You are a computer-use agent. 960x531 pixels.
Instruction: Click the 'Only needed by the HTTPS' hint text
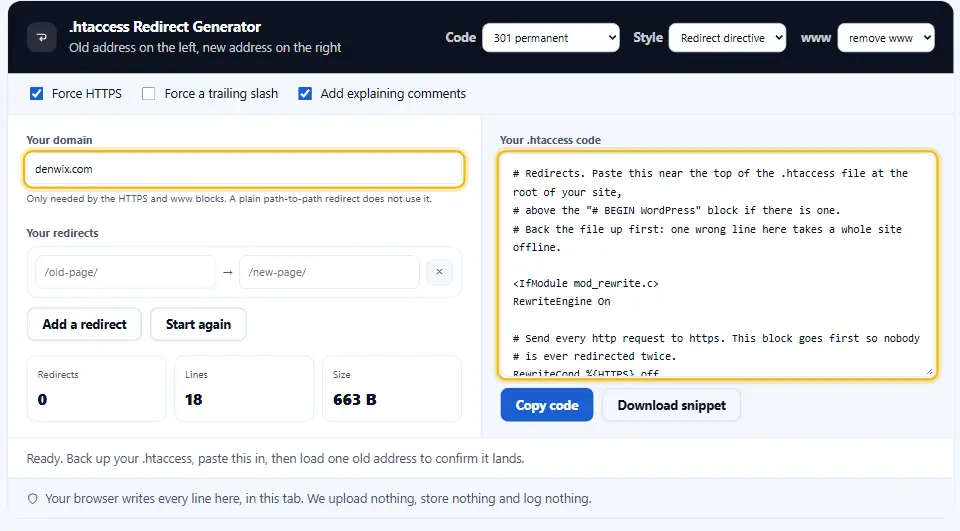[229, 199]
